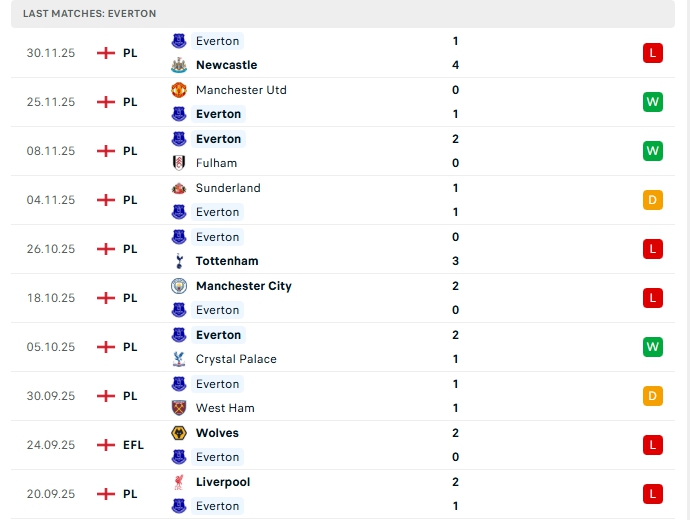Select the draw badge for Sunderland match
This screenshot has width=690, height=520.
(653, 200)
